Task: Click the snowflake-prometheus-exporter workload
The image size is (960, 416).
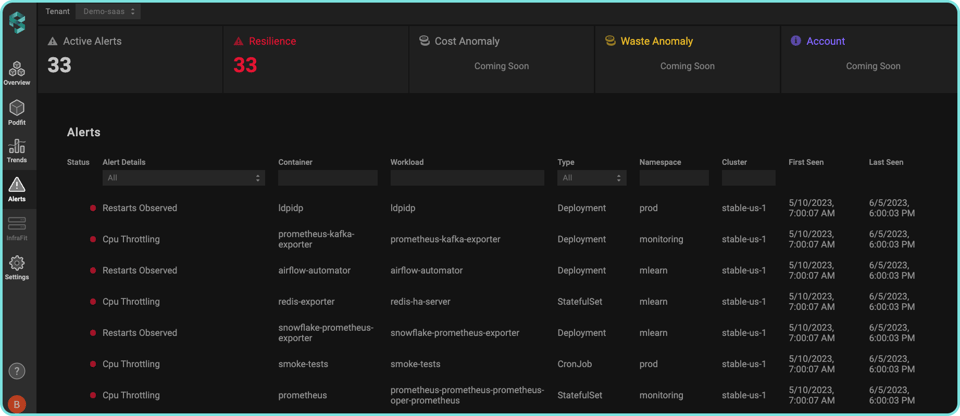Action: [455, 333]
